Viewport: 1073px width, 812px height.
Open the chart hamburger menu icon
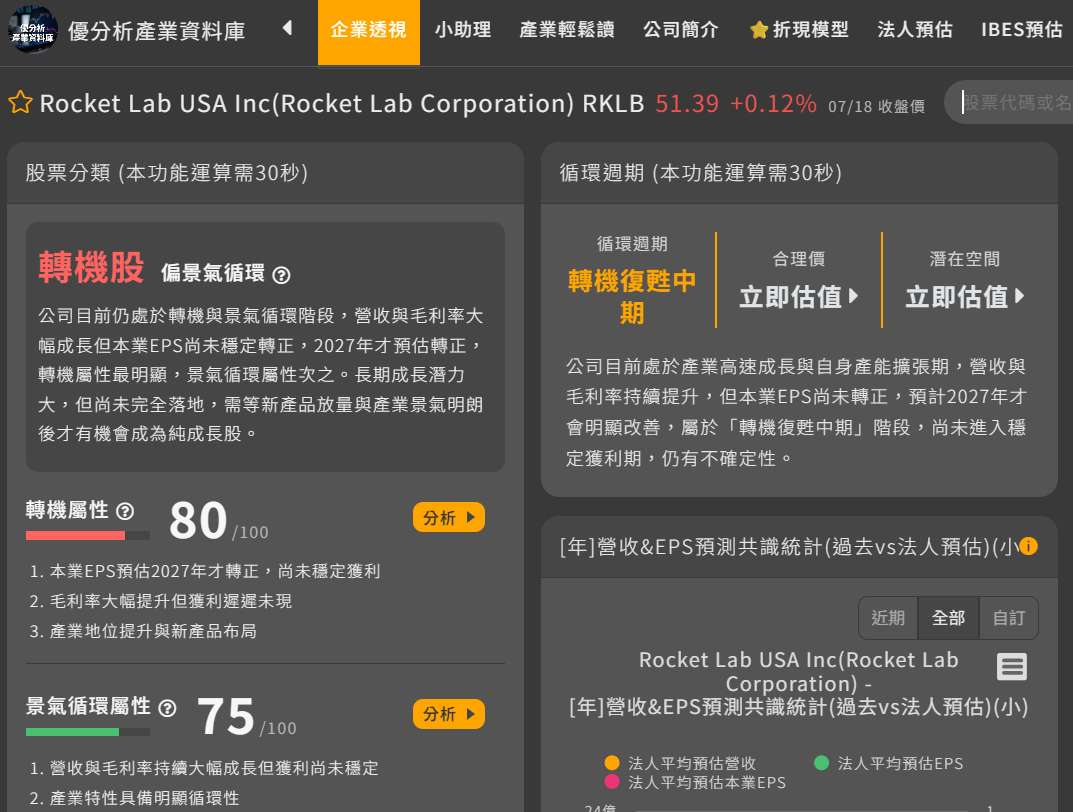tap(1011, 666)
